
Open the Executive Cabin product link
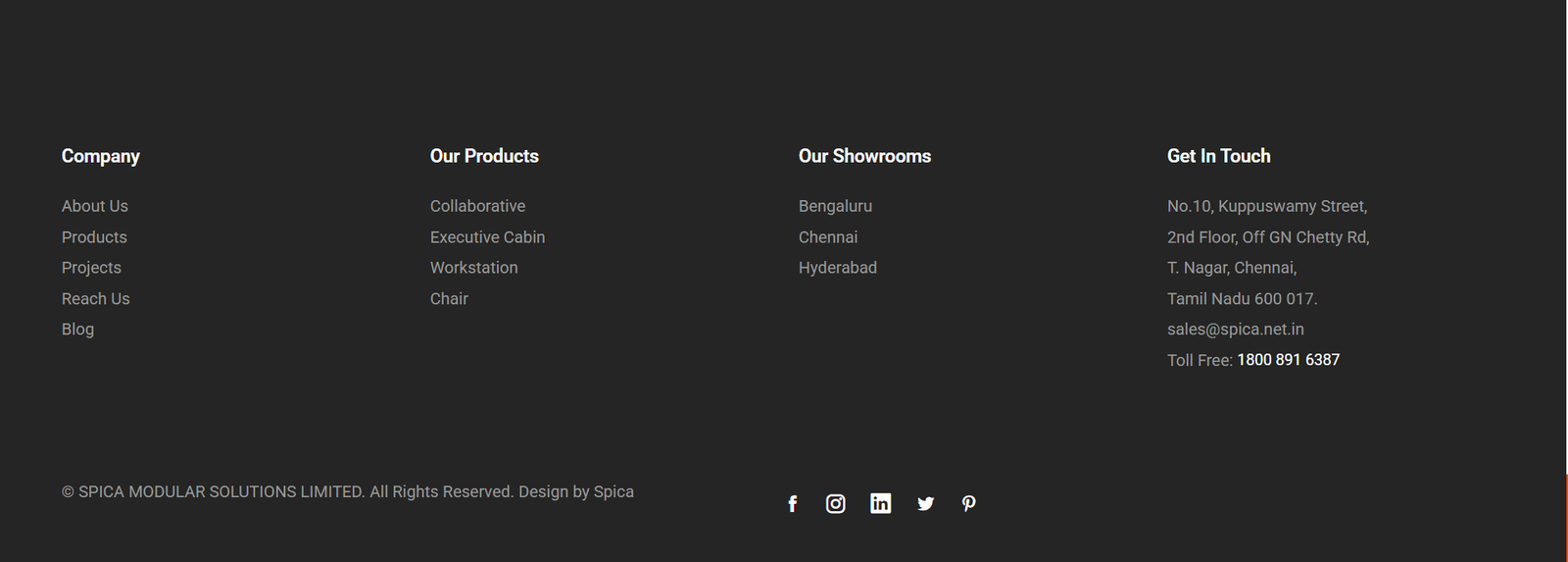point(487,237)
